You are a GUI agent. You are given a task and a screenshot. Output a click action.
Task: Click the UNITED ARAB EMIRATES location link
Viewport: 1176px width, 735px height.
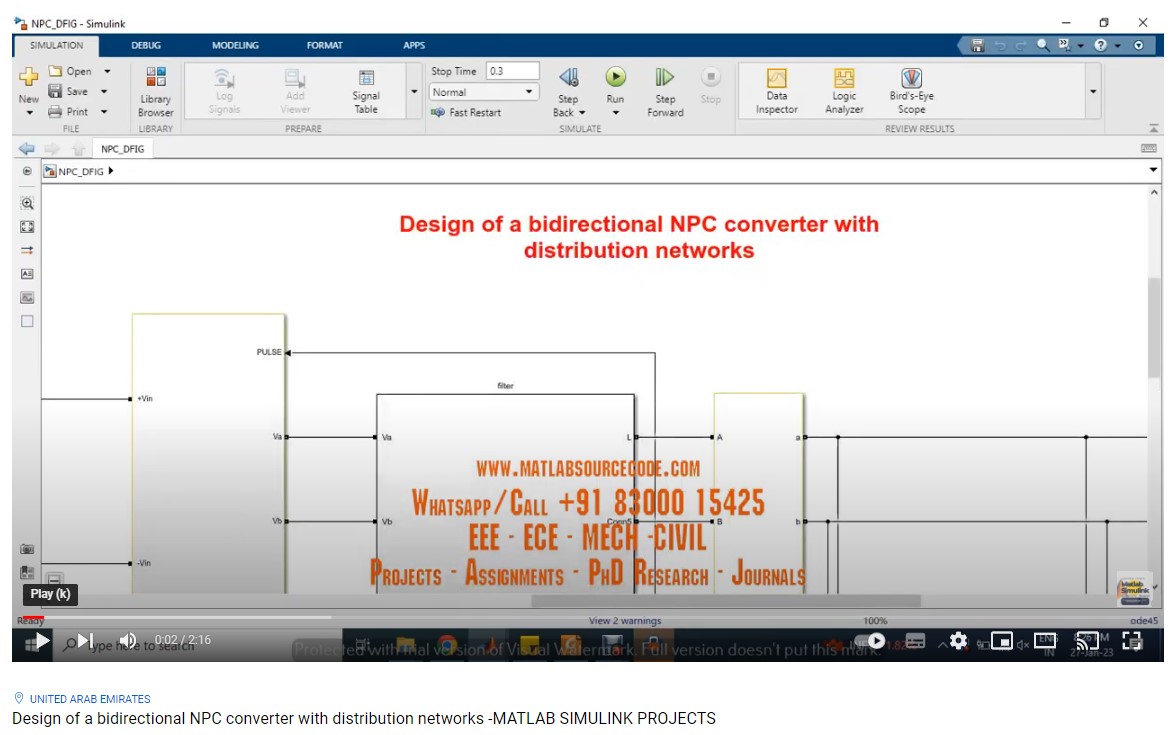tap(90, 698)
